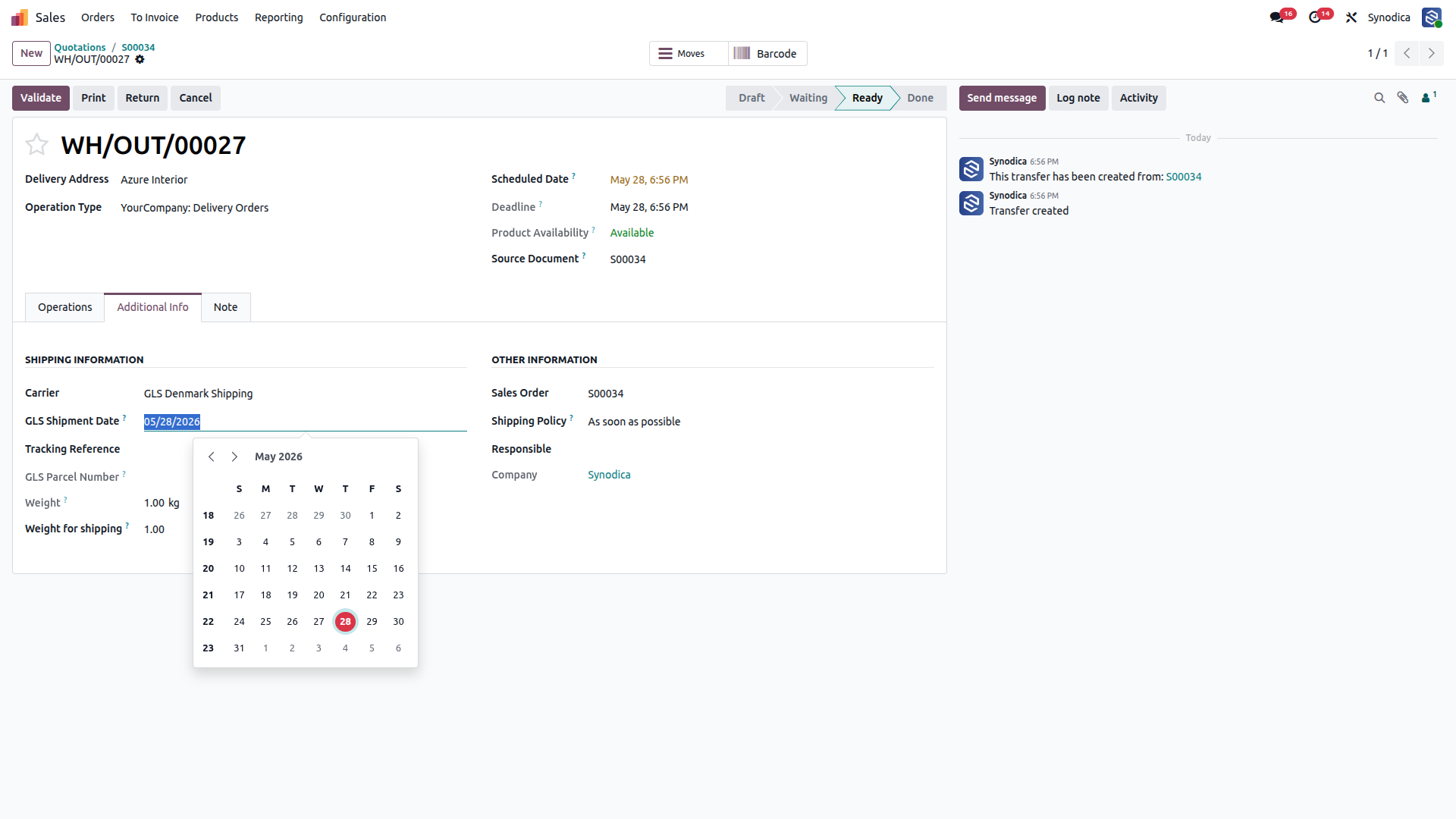The width and height of the screenshot is (1456, 819).
Task: Click the Scheduled Date help question mark
Action: 573,176
